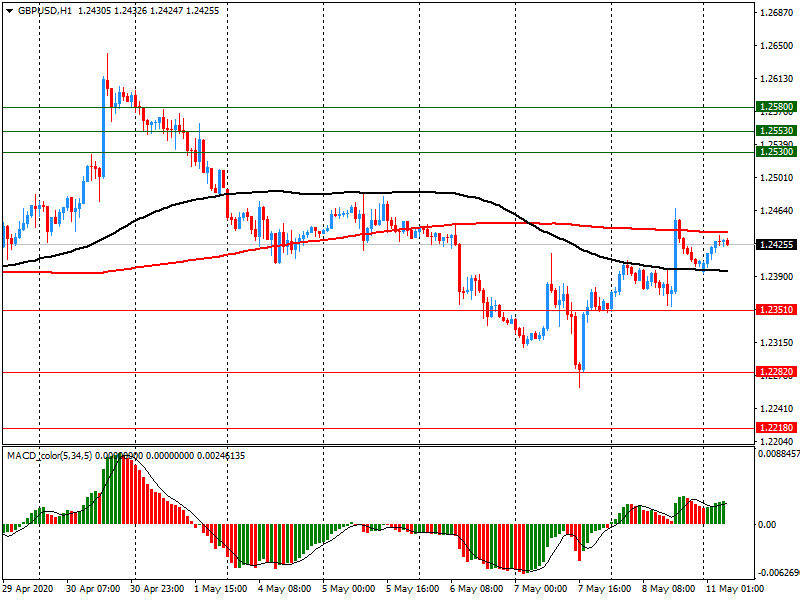Select the 1.25300 green price level label

coord(777,152)
